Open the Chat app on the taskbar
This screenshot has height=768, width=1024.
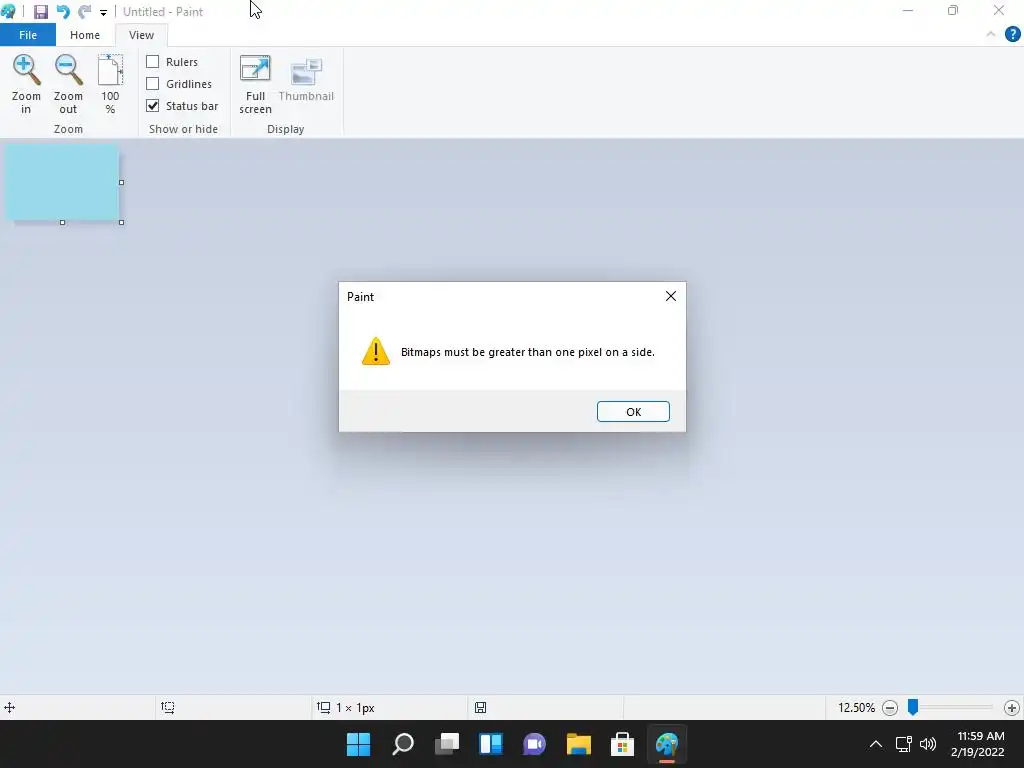535,744
